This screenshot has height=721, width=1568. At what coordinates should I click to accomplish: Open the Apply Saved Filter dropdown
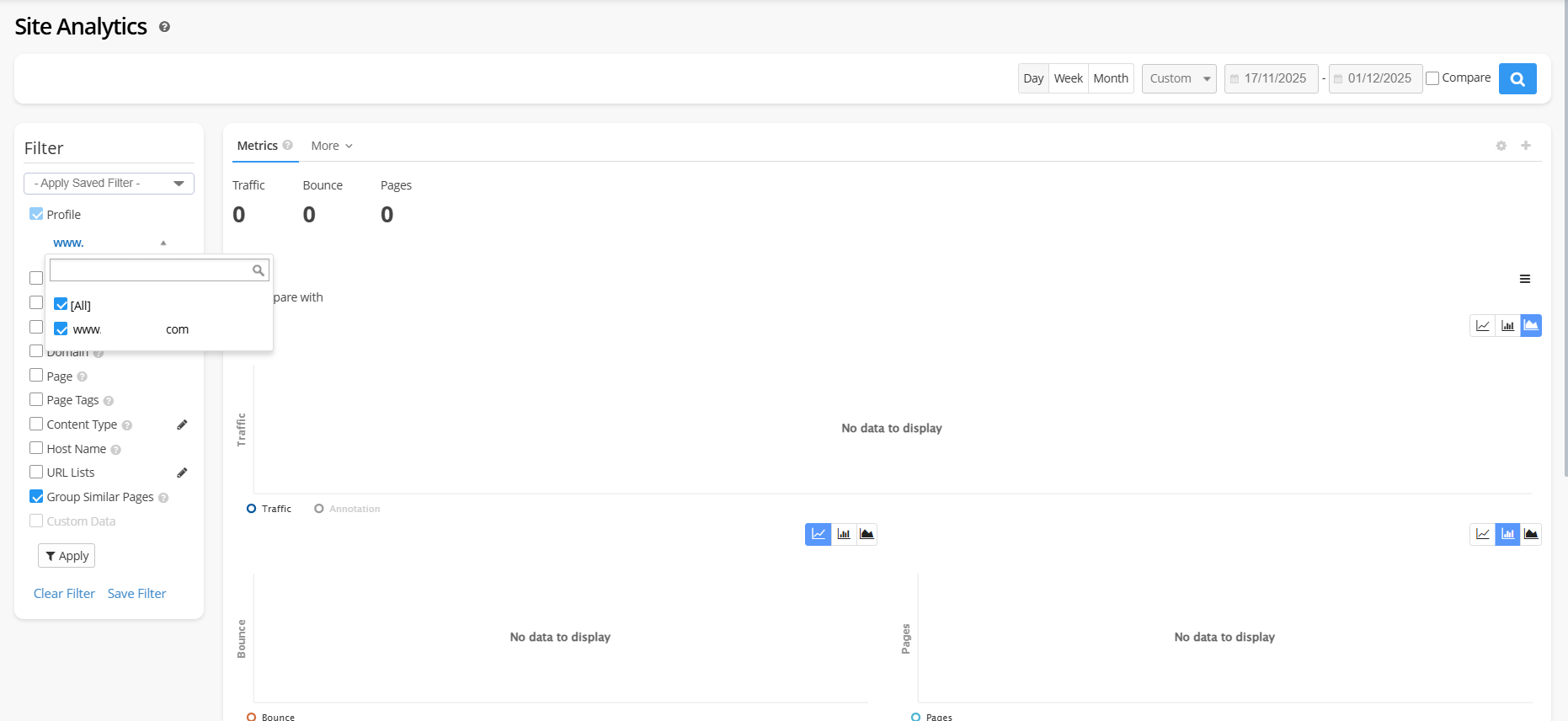(x=109, y=184)
